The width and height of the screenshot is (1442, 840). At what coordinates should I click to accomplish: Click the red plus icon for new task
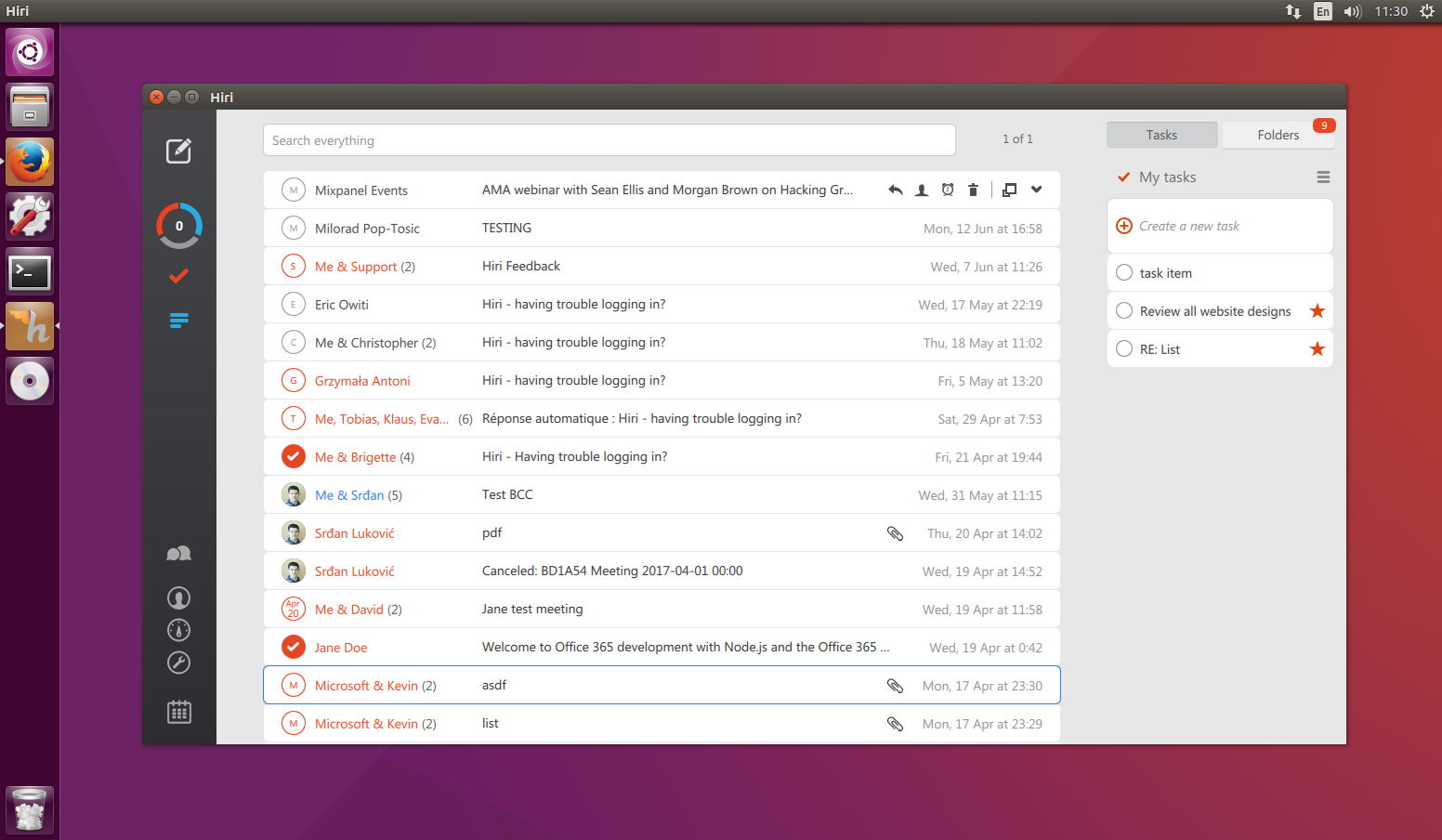point(1124,226)
